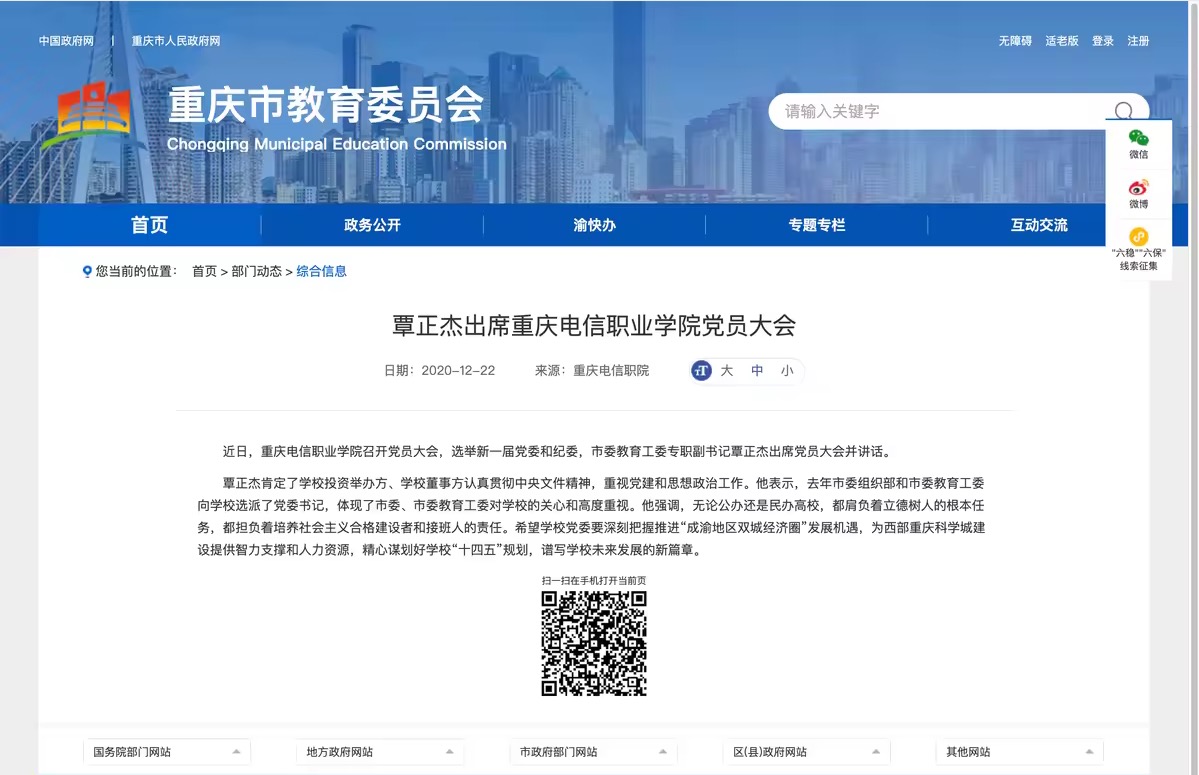Open the 中国政府网 link
Image resolution: width=1199 pixels, height=775 pixels.
66,41
